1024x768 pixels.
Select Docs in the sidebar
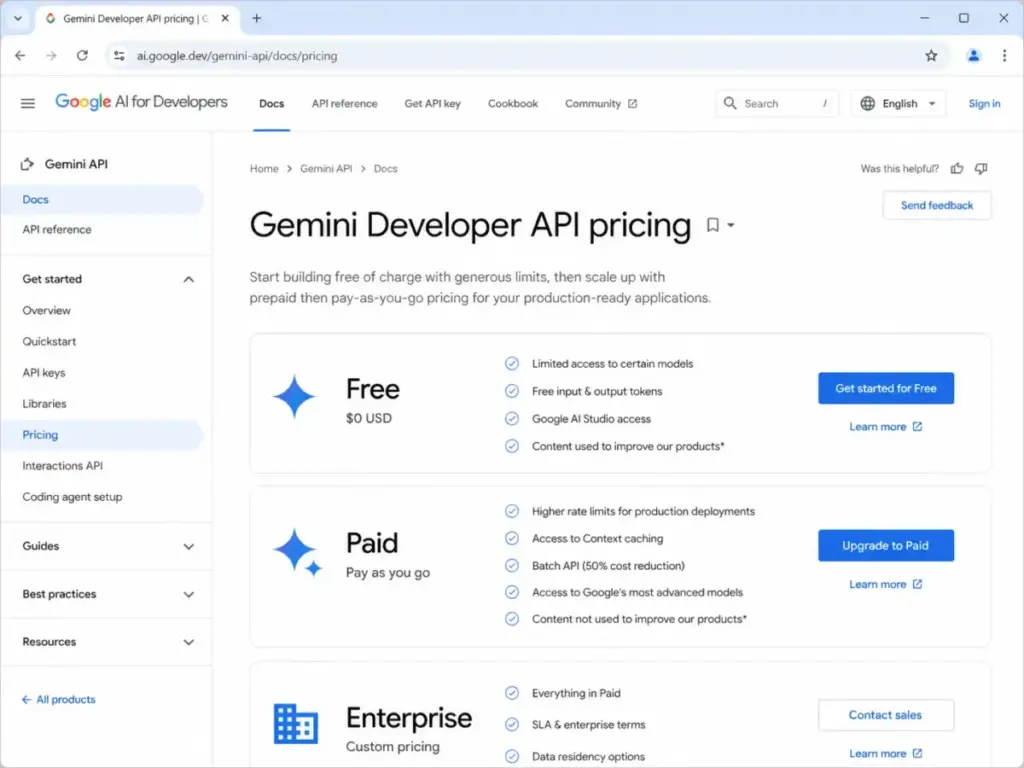[x=102, y=199]
